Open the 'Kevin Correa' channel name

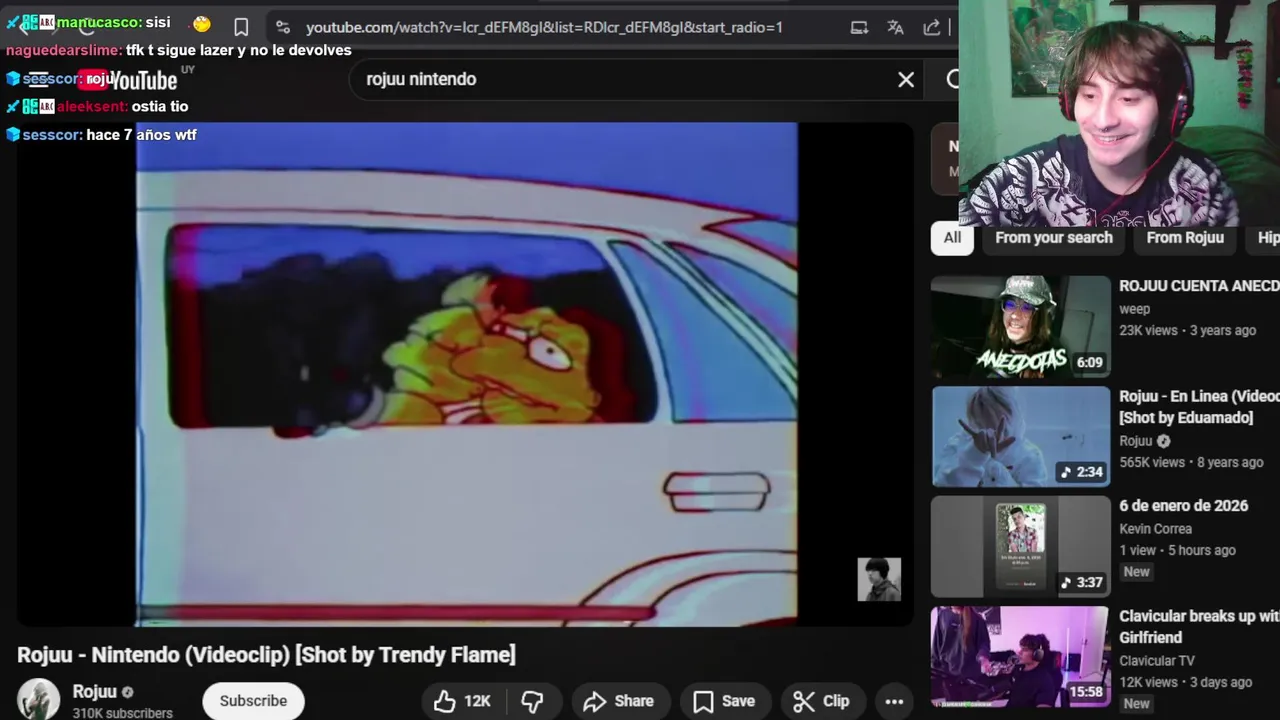(1155, 529)
